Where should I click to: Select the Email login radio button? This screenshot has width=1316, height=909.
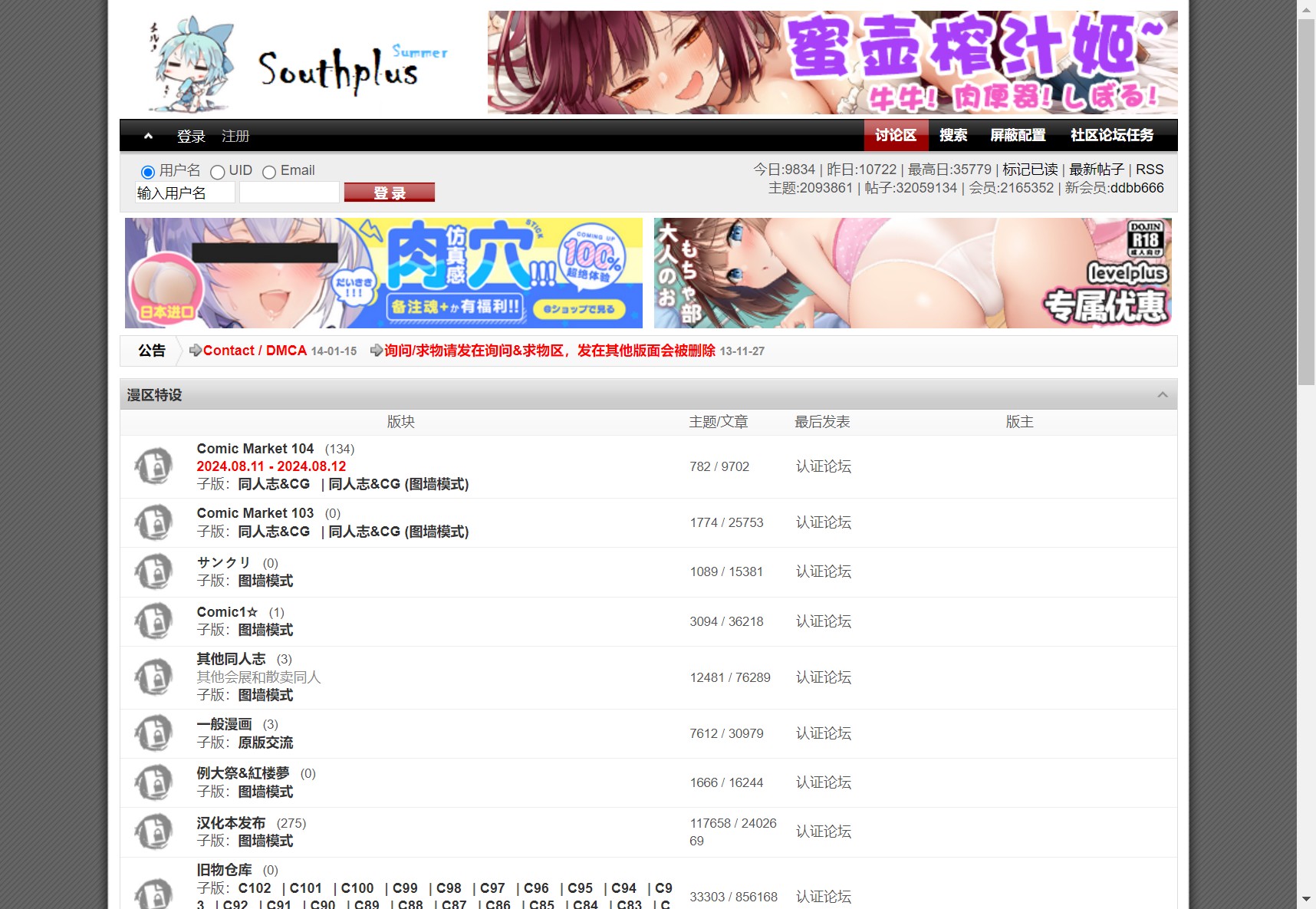269,172
